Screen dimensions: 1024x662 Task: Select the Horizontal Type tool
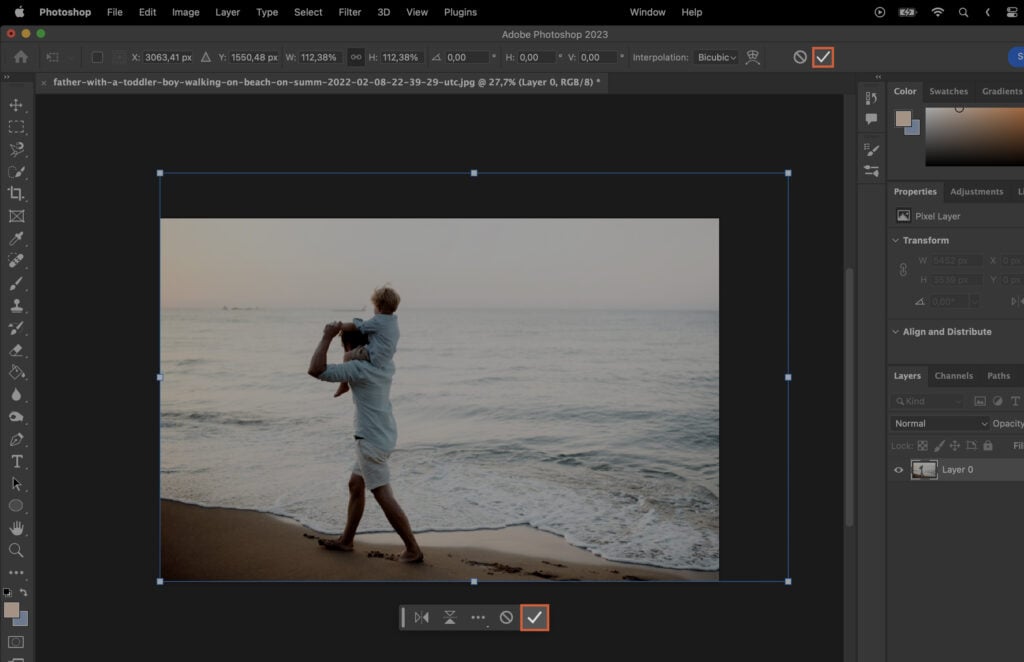[16, 461]
